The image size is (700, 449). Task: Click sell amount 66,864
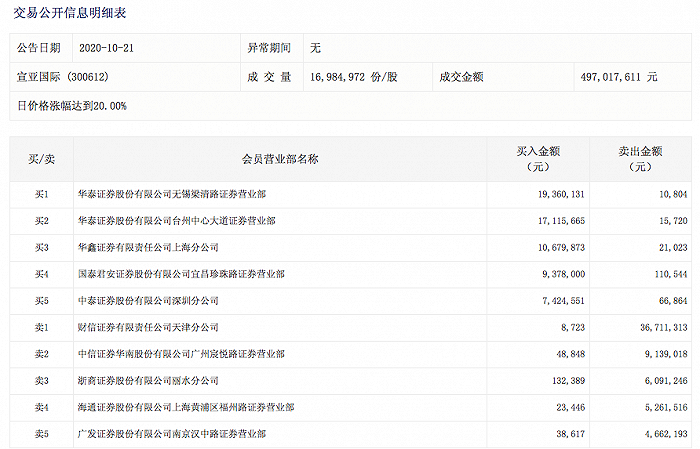673,301
